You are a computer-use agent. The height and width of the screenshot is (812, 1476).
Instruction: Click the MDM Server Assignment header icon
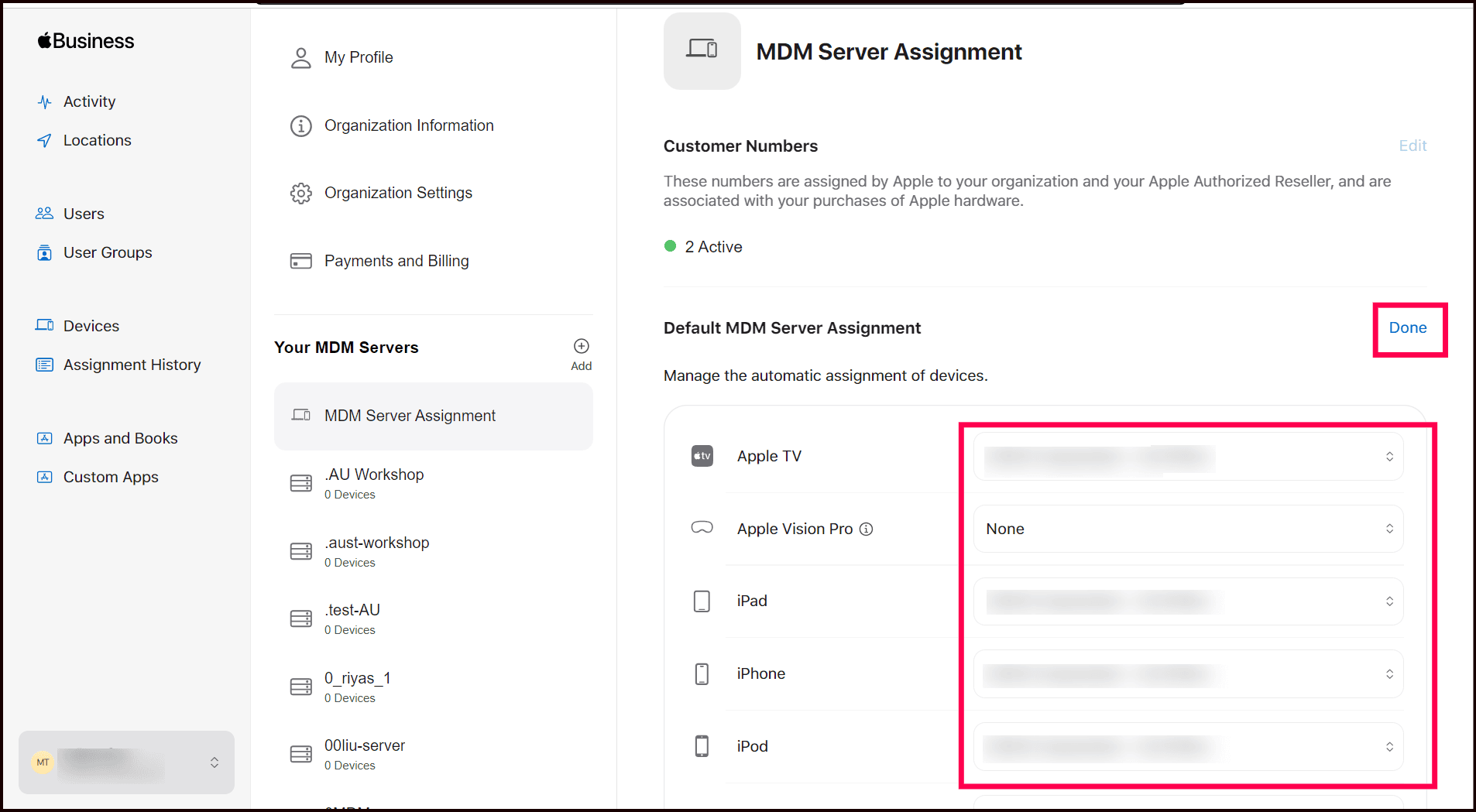(702, 51)
